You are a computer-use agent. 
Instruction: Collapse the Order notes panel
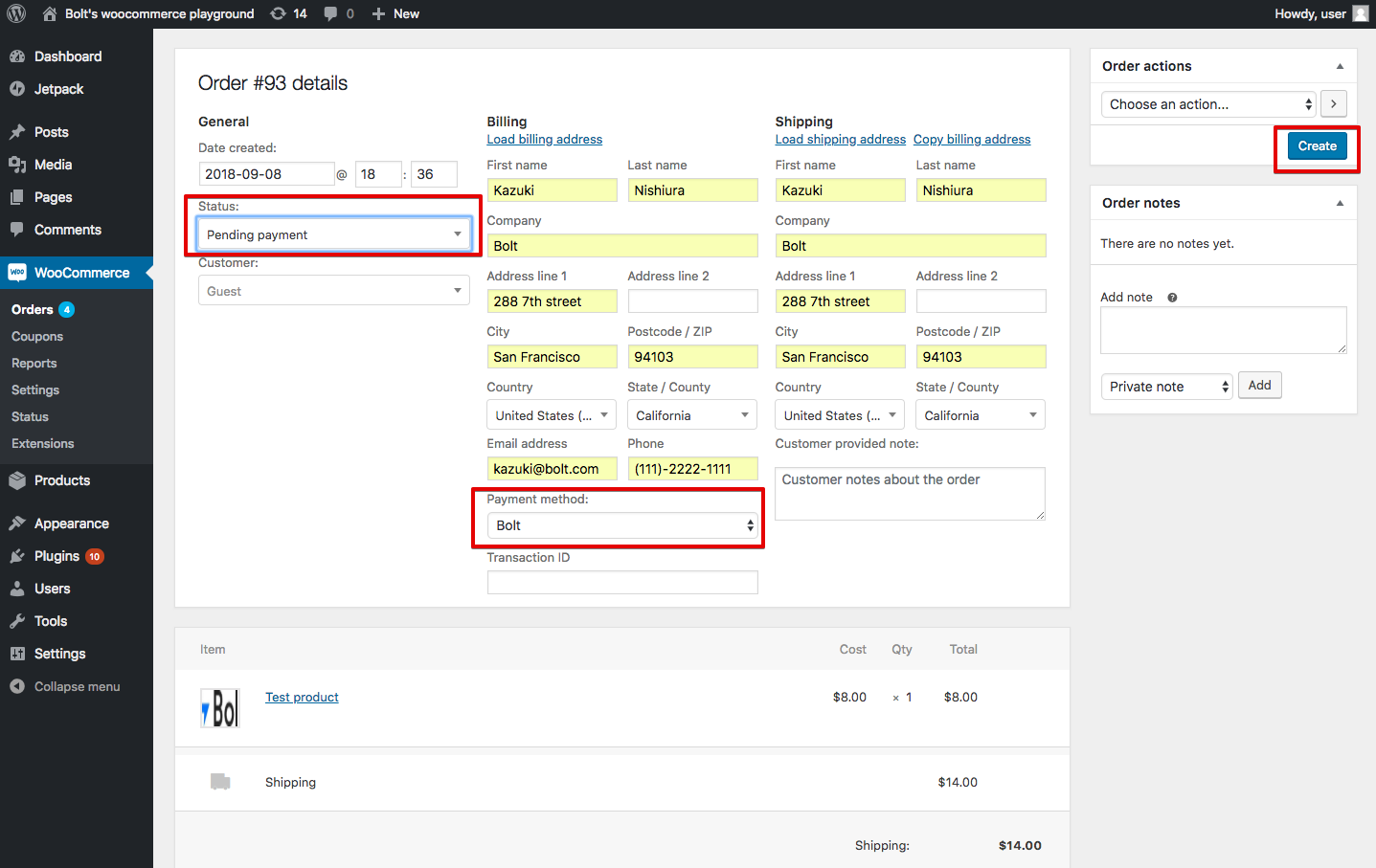tap(1340, 203)
